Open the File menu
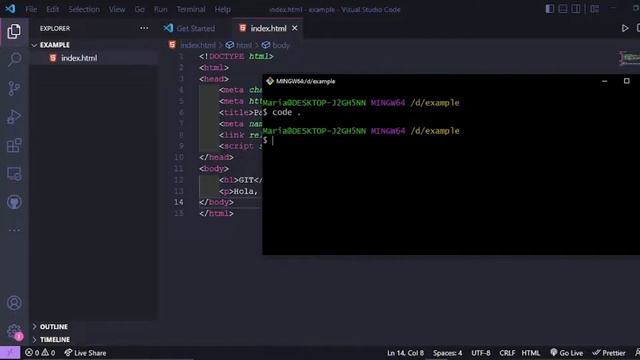 (31, 9)
